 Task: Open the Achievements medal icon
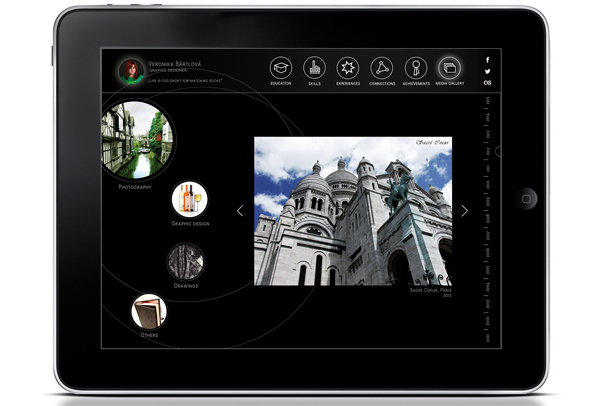416,68
